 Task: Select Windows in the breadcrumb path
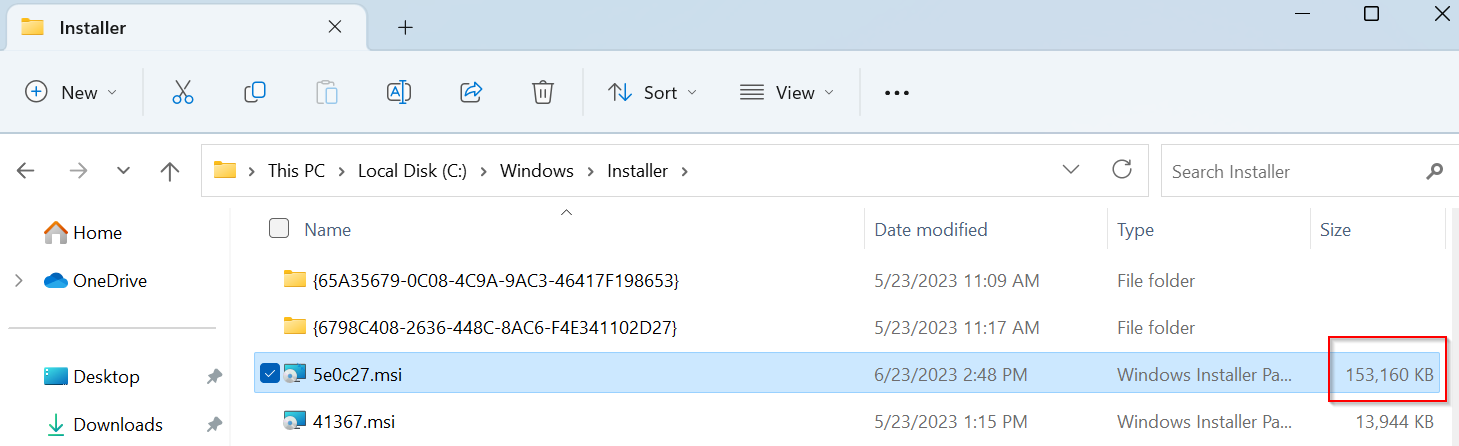click(x=537, y=171)
